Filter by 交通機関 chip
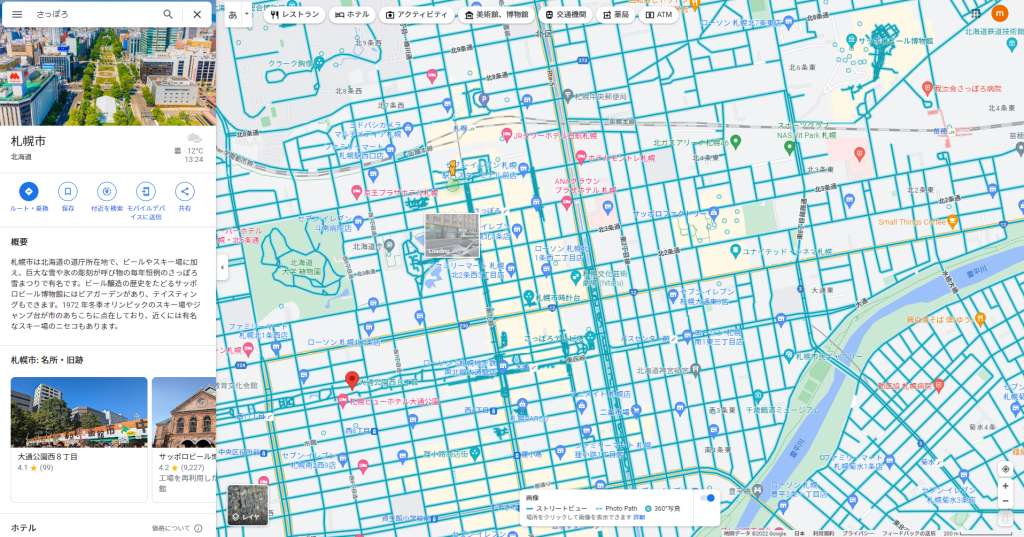This screenshot has height=537, width=1024. (566, 14)
